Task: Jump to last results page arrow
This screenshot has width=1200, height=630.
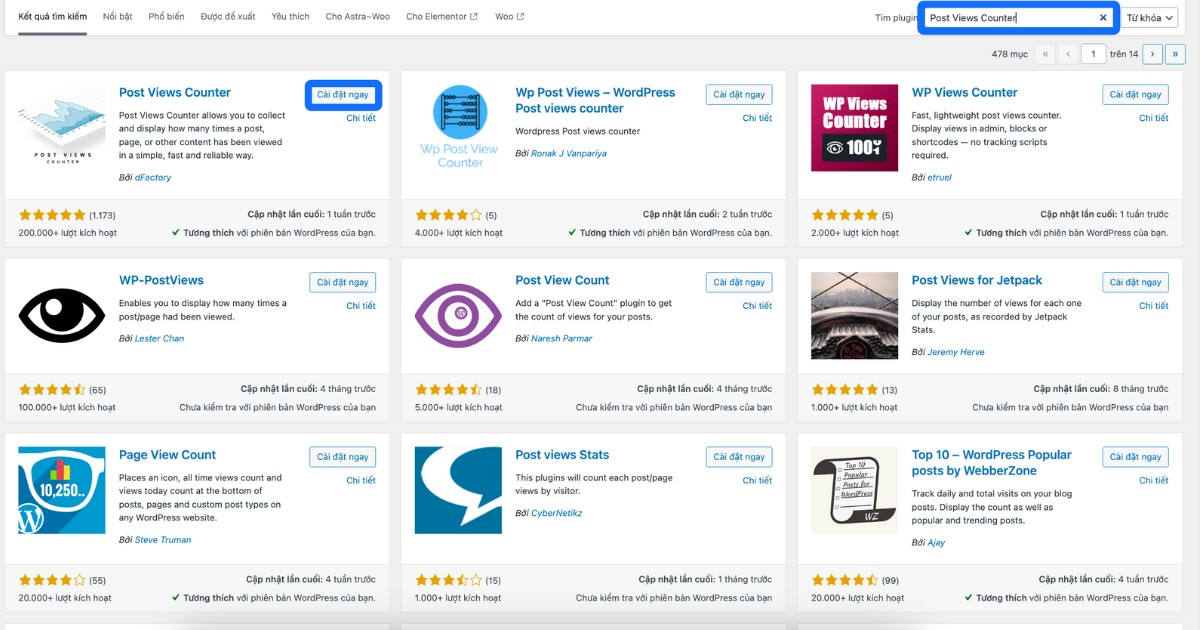Action: [1176, 54]
